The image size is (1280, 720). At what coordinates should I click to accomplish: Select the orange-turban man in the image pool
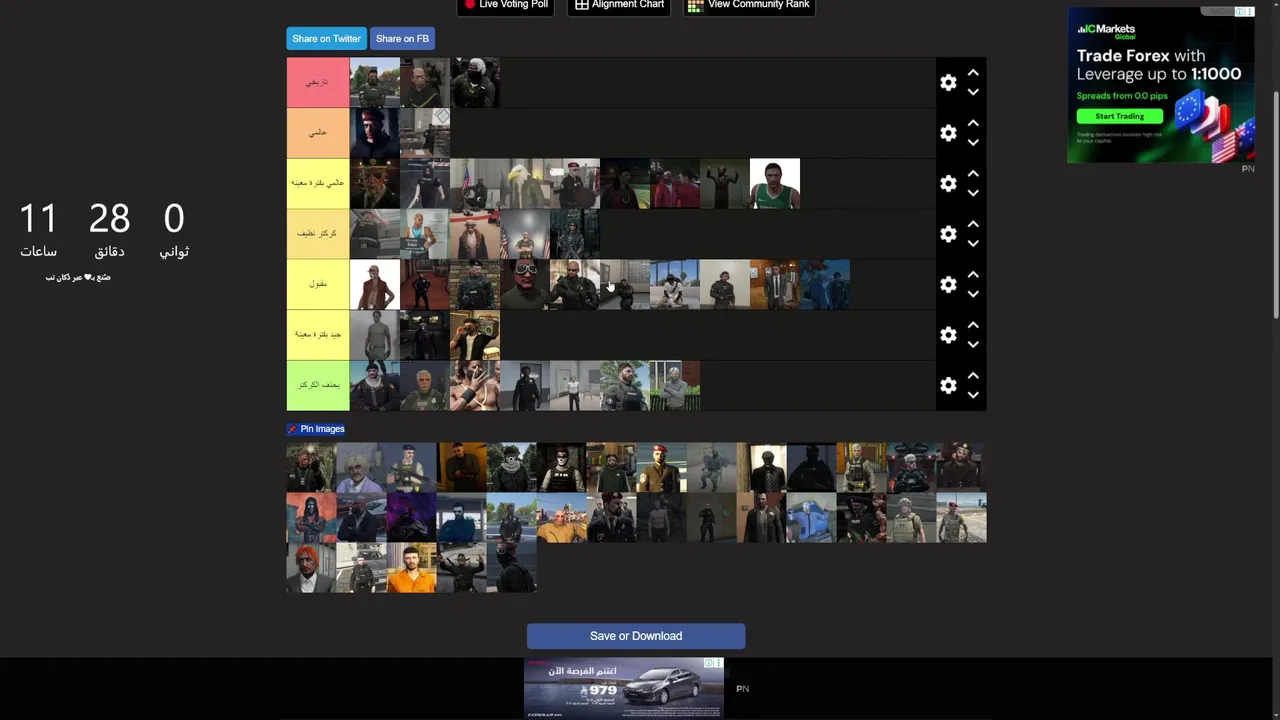tap(311, 568)
